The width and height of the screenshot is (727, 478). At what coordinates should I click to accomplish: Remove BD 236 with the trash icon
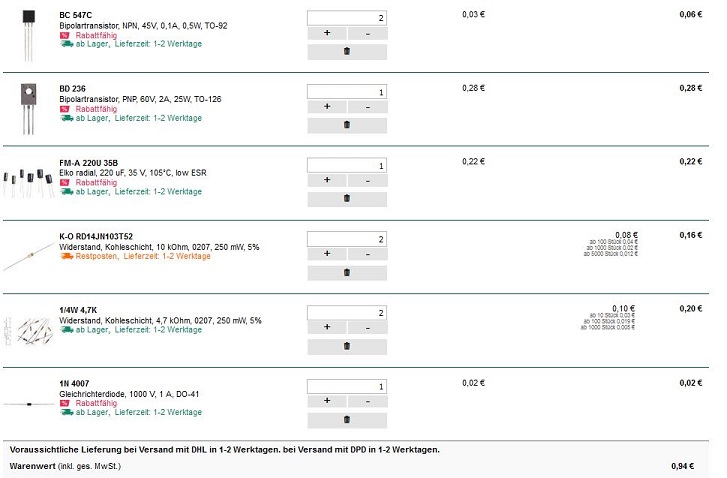(x=346, y=125)
